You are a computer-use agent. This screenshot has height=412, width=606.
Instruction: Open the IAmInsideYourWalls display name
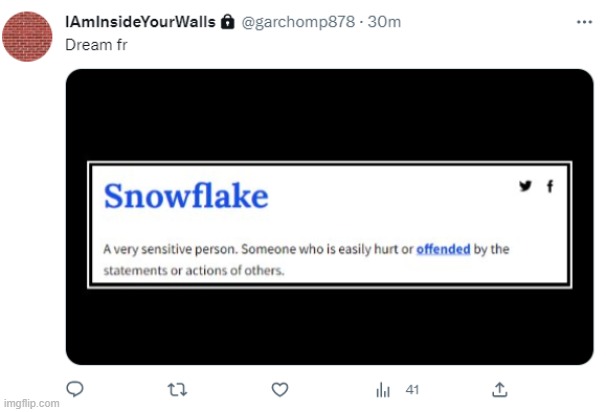tap(139, 21)
